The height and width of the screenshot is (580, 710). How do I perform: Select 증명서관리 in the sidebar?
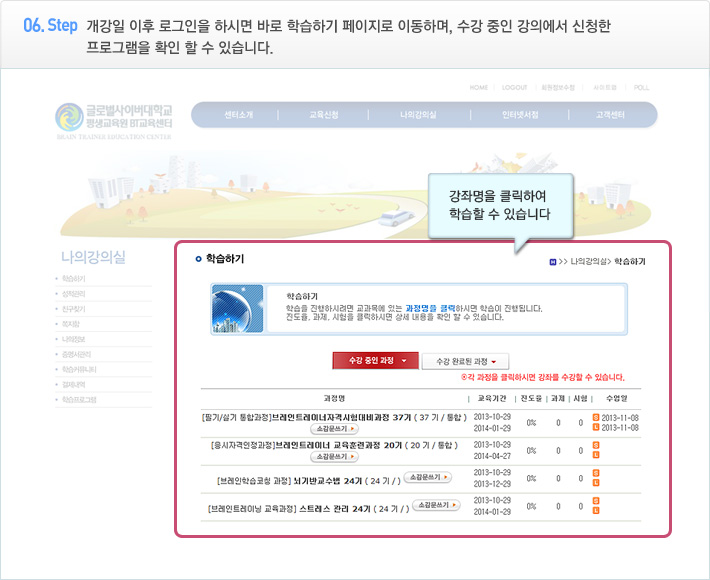click(x=76, y=355)
